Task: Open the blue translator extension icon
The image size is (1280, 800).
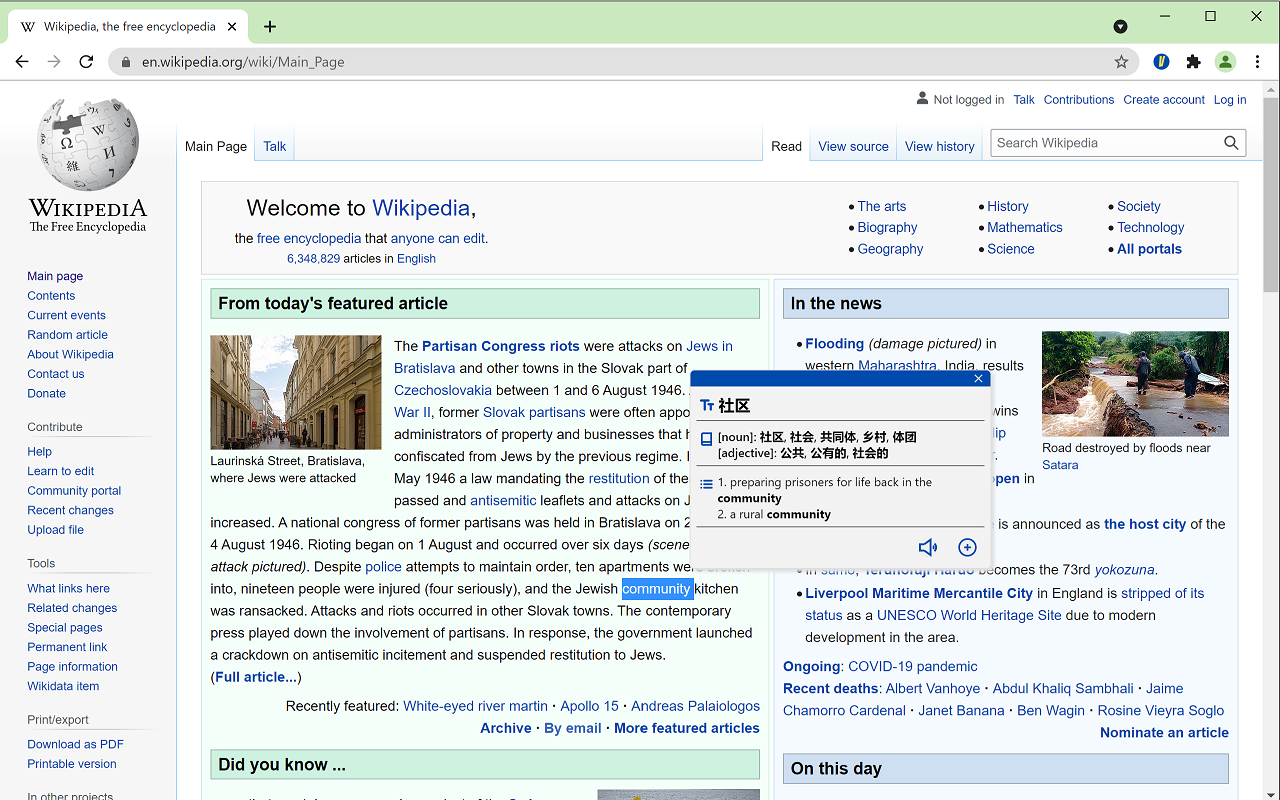Action: (1161, 62)
